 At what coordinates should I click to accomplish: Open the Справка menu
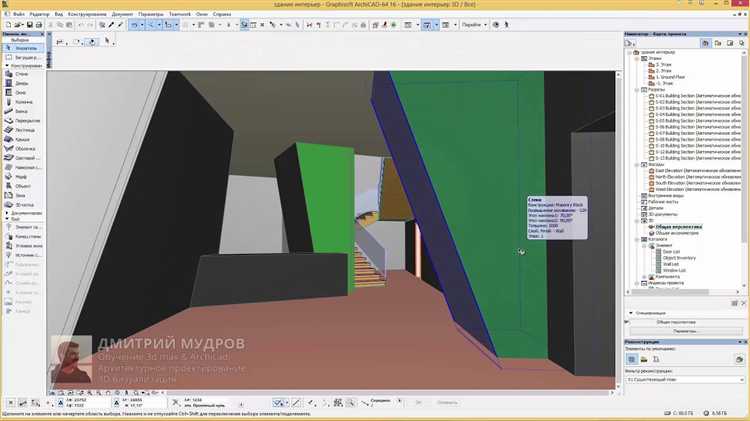(222, 14)
